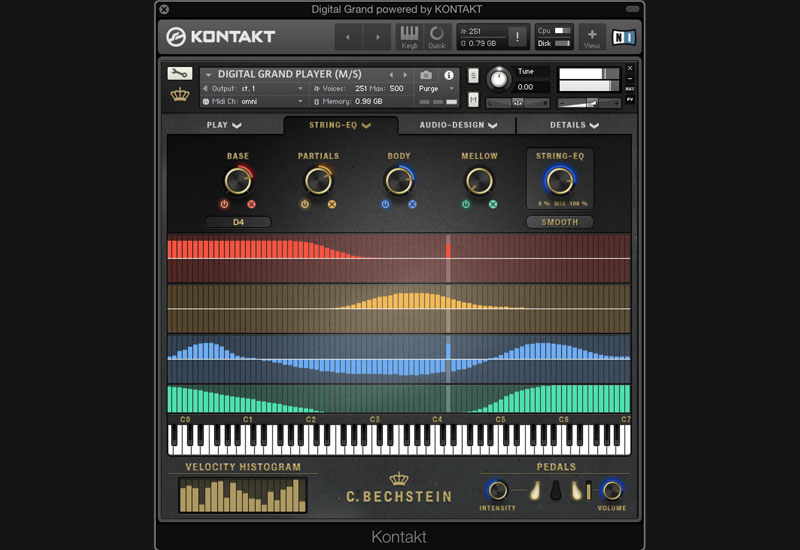Open the View plus menu
800x550 pixels.
(x=592, y=38)
